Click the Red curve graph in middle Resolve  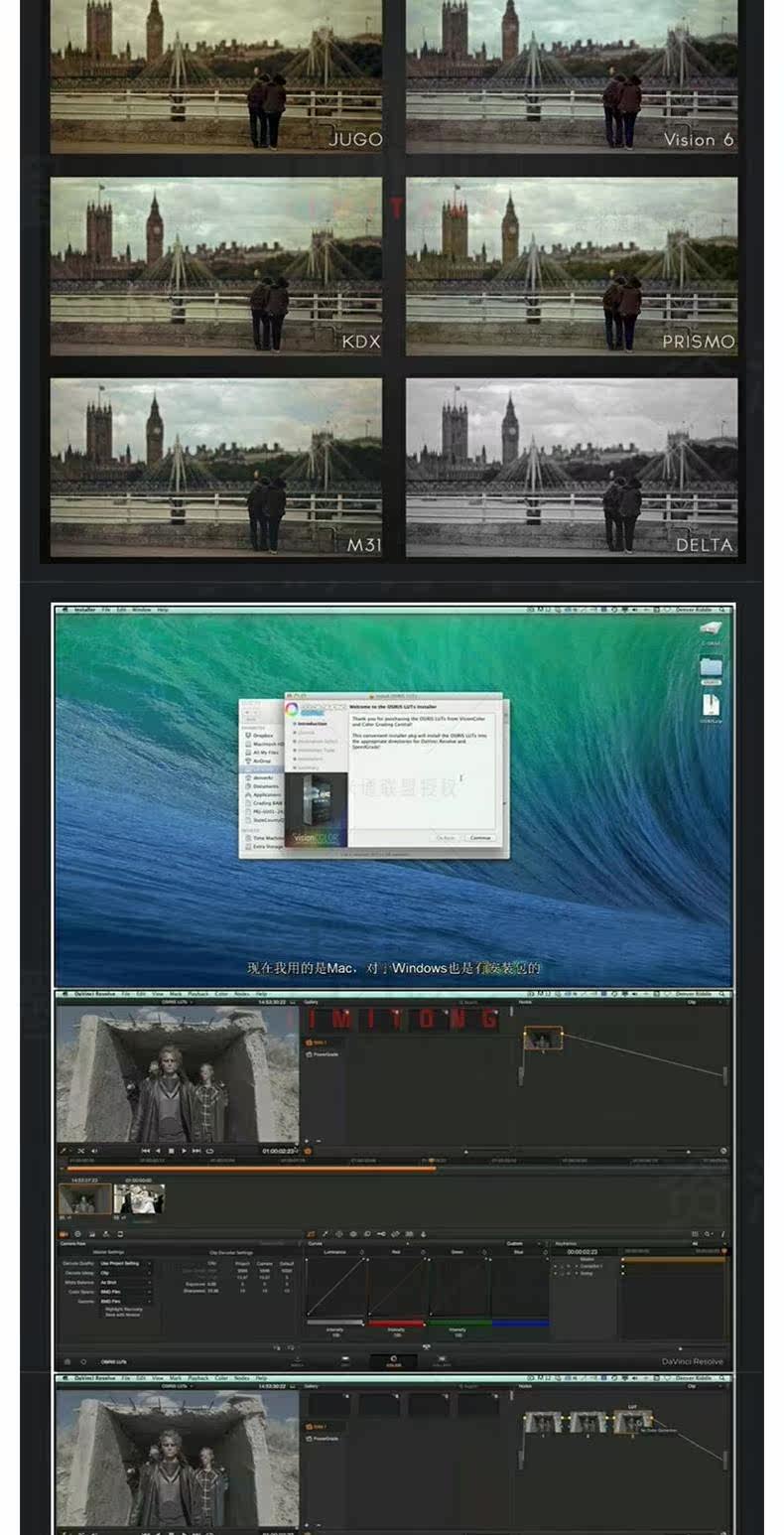tap(397, 1287)
